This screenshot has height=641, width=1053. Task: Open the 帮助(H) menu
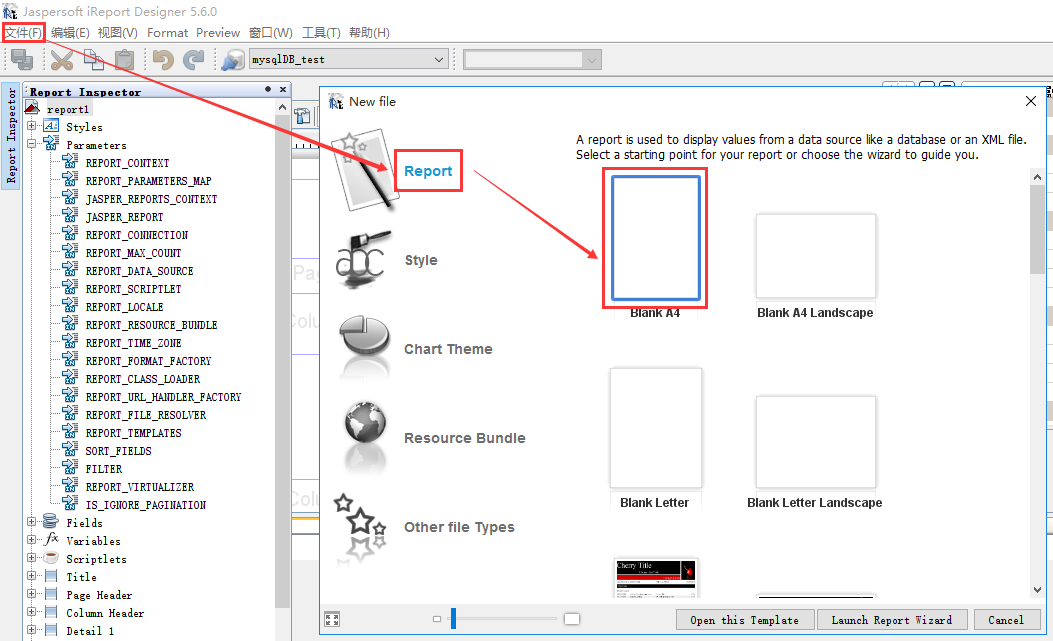coord(369,32)
